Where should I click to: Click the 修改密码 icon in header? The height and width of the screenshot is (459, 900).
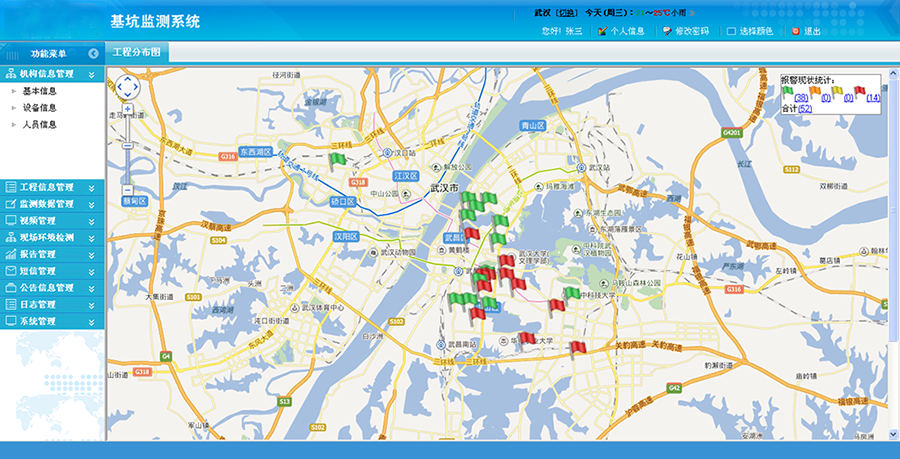[666, 31]
